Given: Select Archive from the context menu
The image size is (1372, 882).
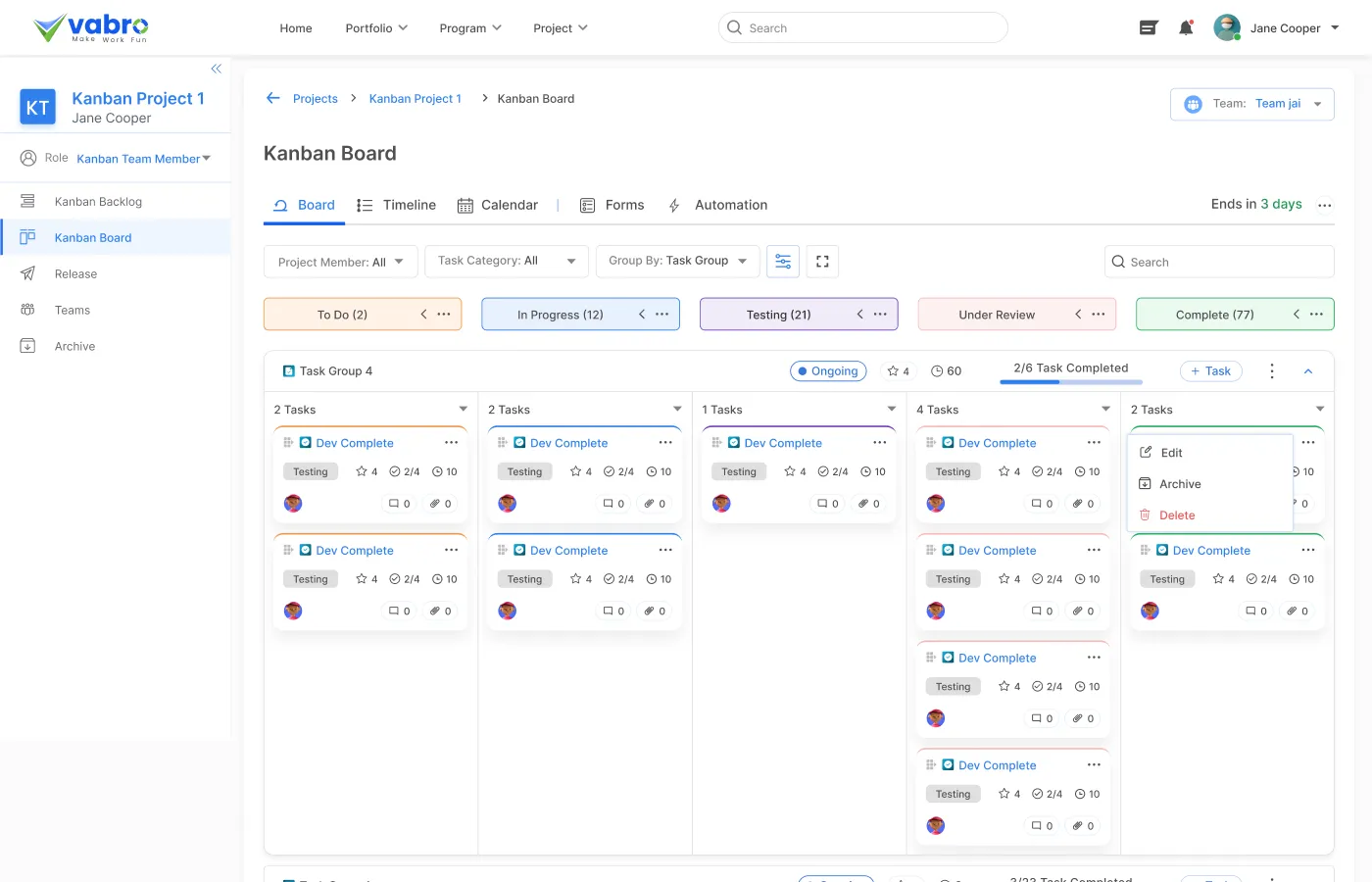Looking at the screenshot, I should click(1179, 484).
